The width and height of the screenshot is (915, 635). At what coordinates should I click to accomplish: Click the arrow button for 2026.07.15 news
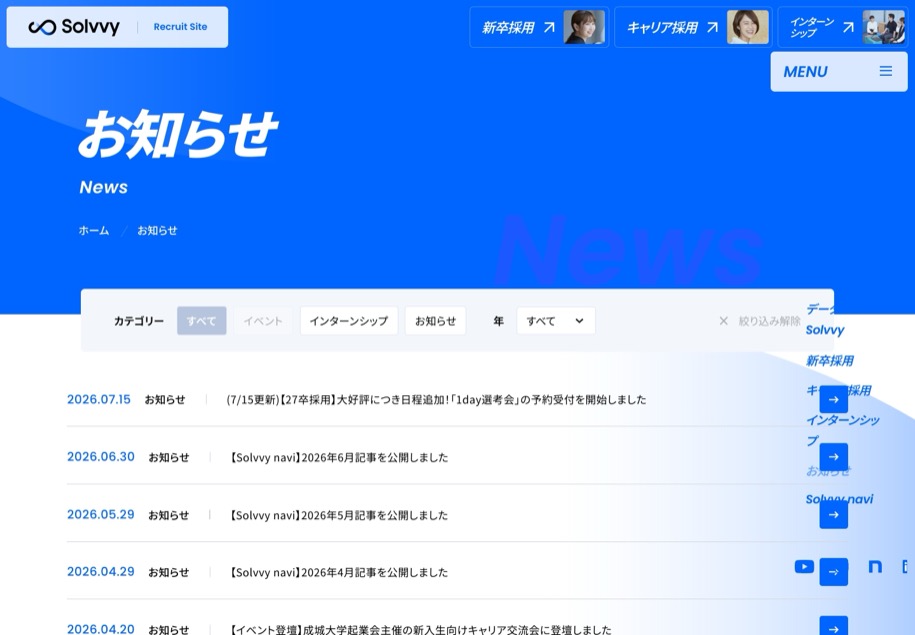pyautogui.click(x=833, y=400)
